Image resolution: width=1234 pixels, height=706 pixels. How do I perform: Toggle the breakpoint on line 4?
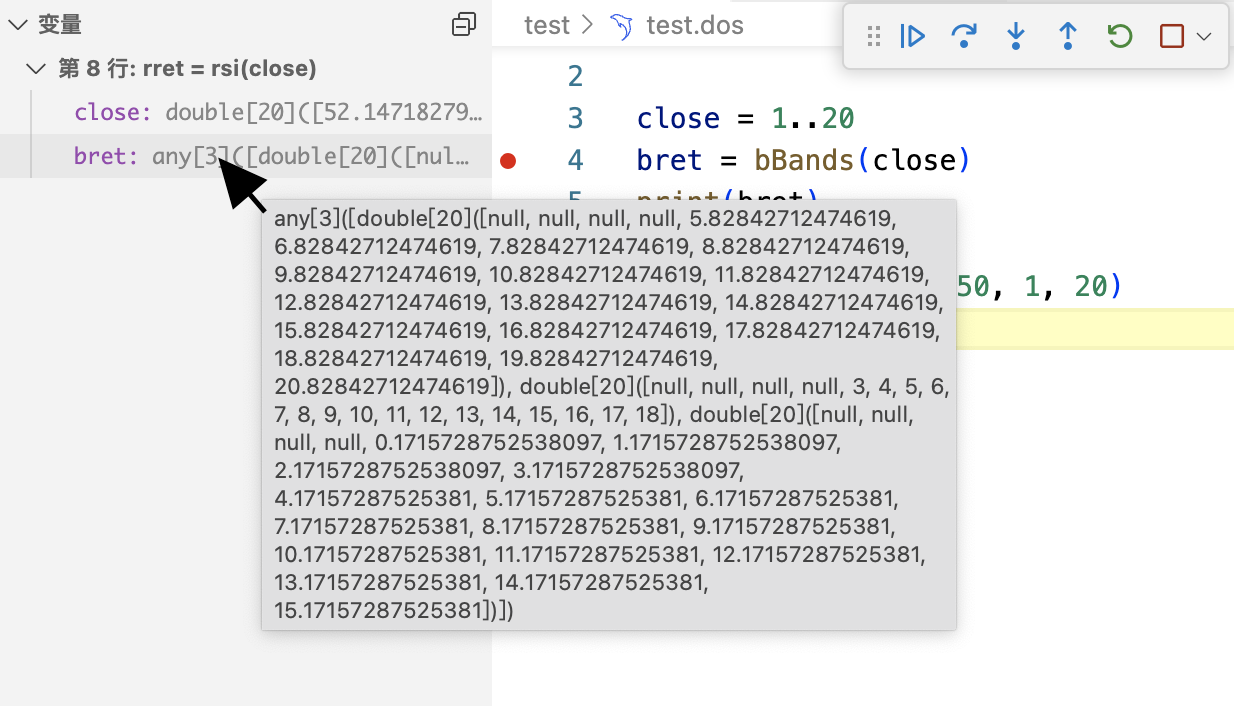508,160
